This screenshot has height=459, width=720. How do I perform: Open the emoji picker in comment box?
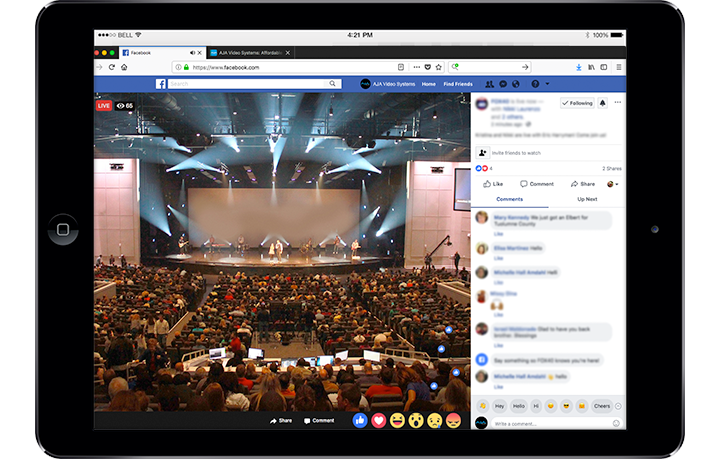coord(616,423)
